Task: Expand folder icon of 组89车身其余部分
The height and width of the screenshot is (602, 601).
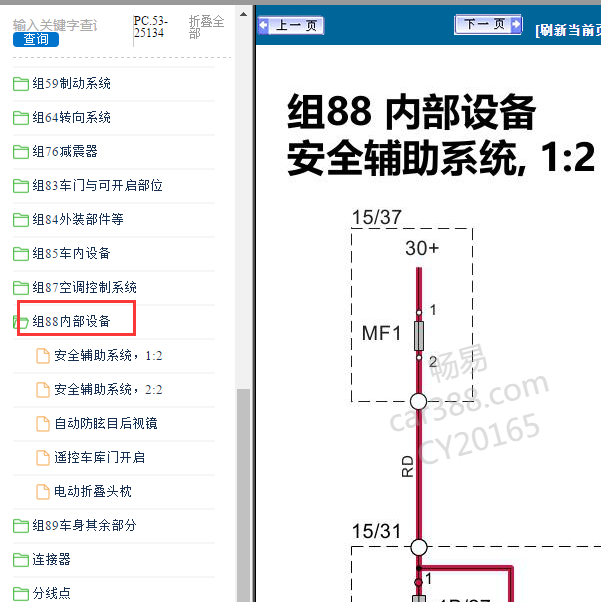Action: coord(21,526)
